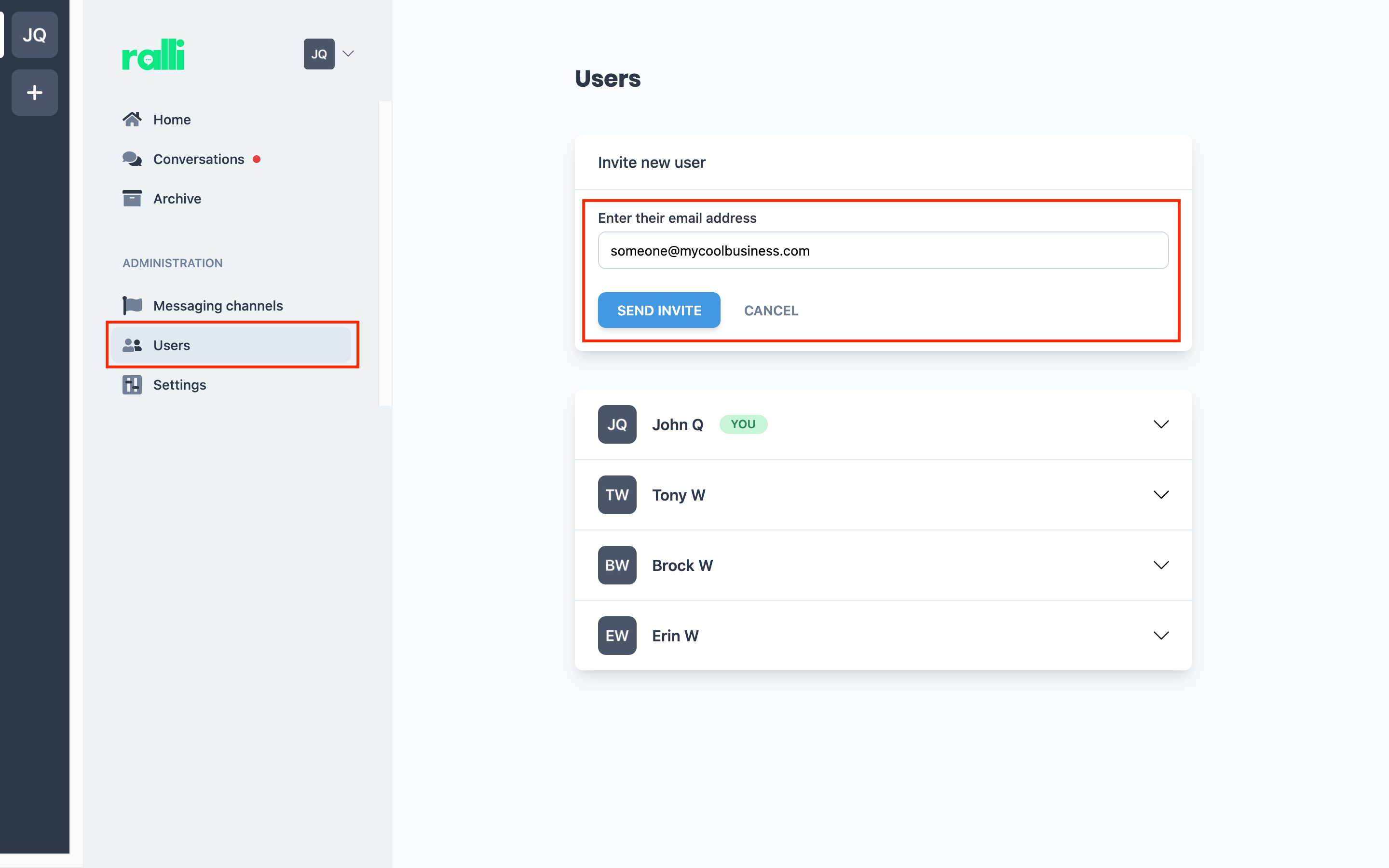The width and height of the screenshot is (1389, 868).
Task: Expand Erin W user details chevron
Action: pos(1161,635)
